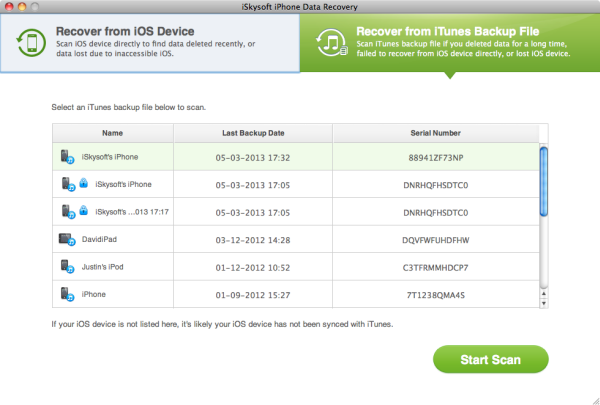
Task: Click lock icon on iSkysoft's iPhone 17:05 backup
Action: [x=83, y=183]
